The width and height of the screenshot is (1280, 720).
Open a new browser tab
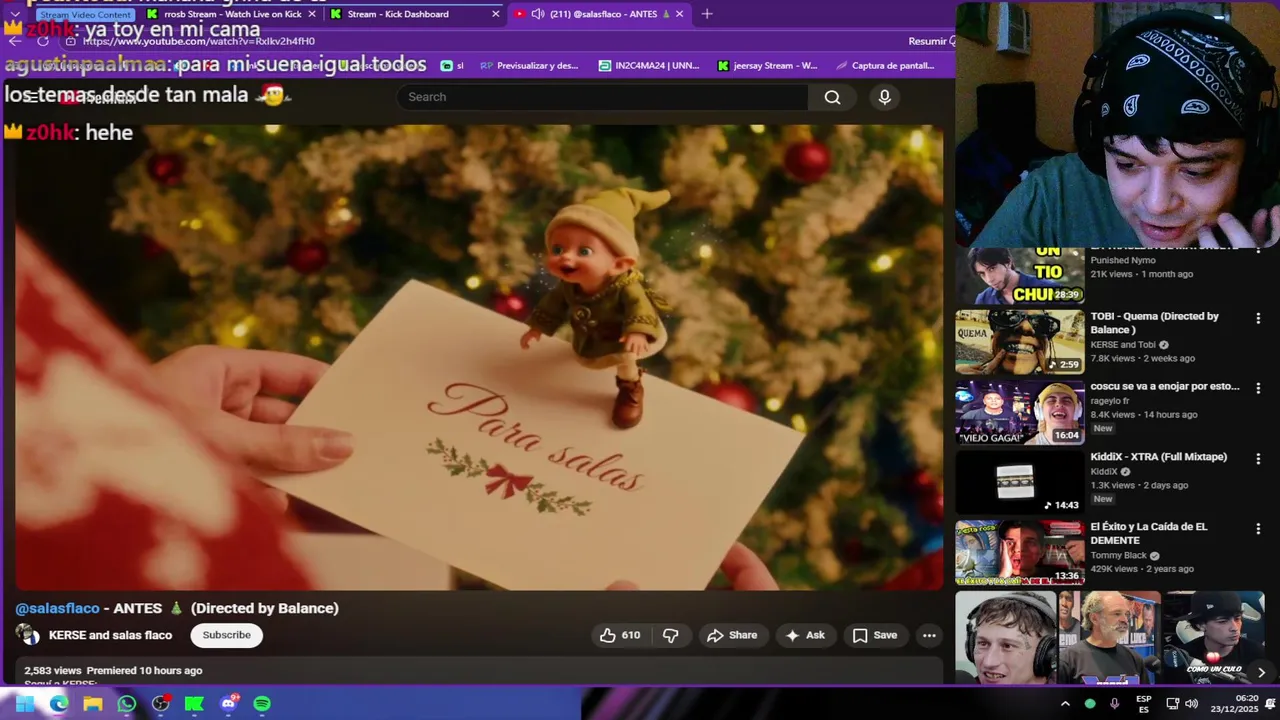point(707,14)
